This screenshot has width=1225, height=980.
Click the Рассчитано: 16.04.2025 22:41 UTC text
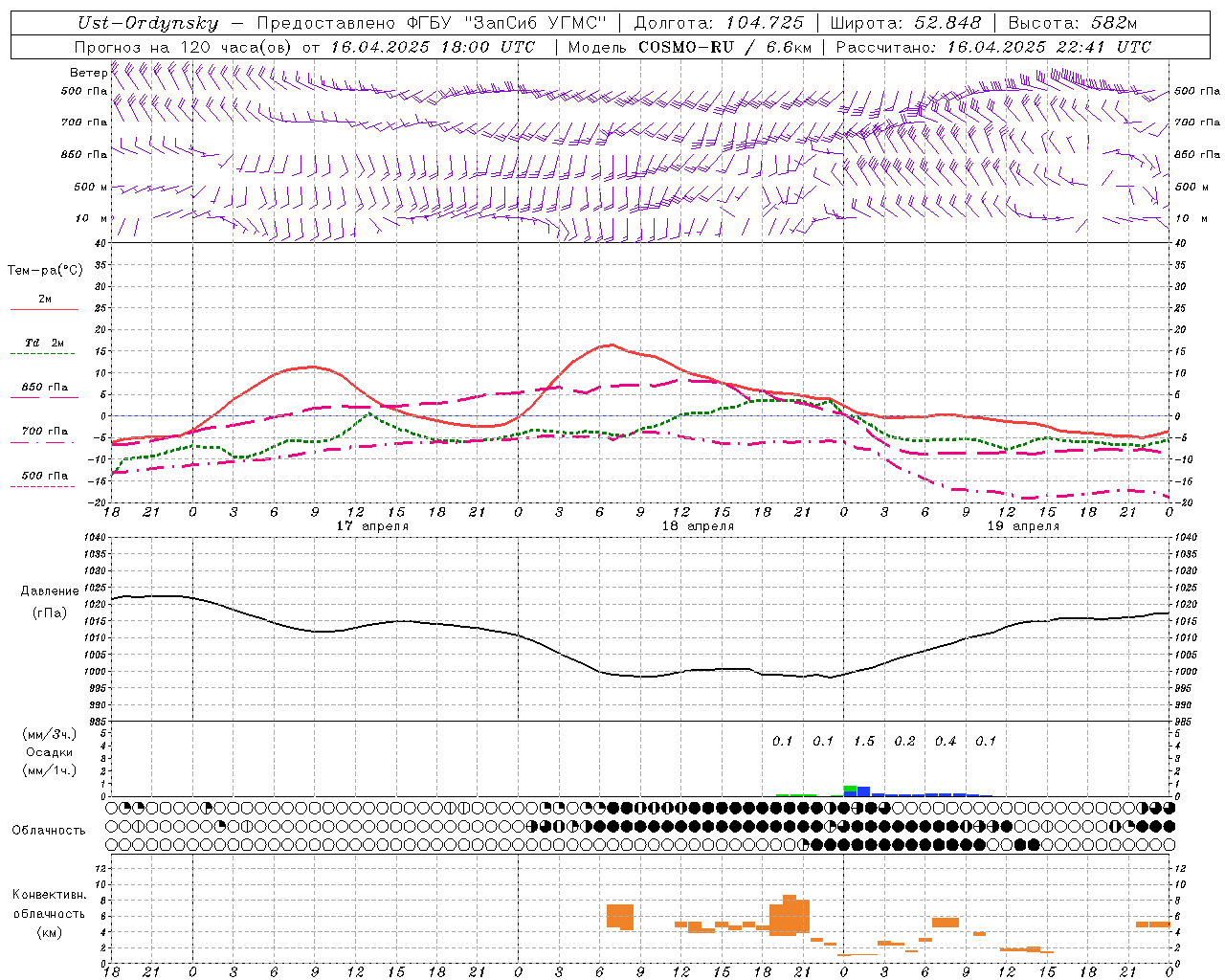993,47
